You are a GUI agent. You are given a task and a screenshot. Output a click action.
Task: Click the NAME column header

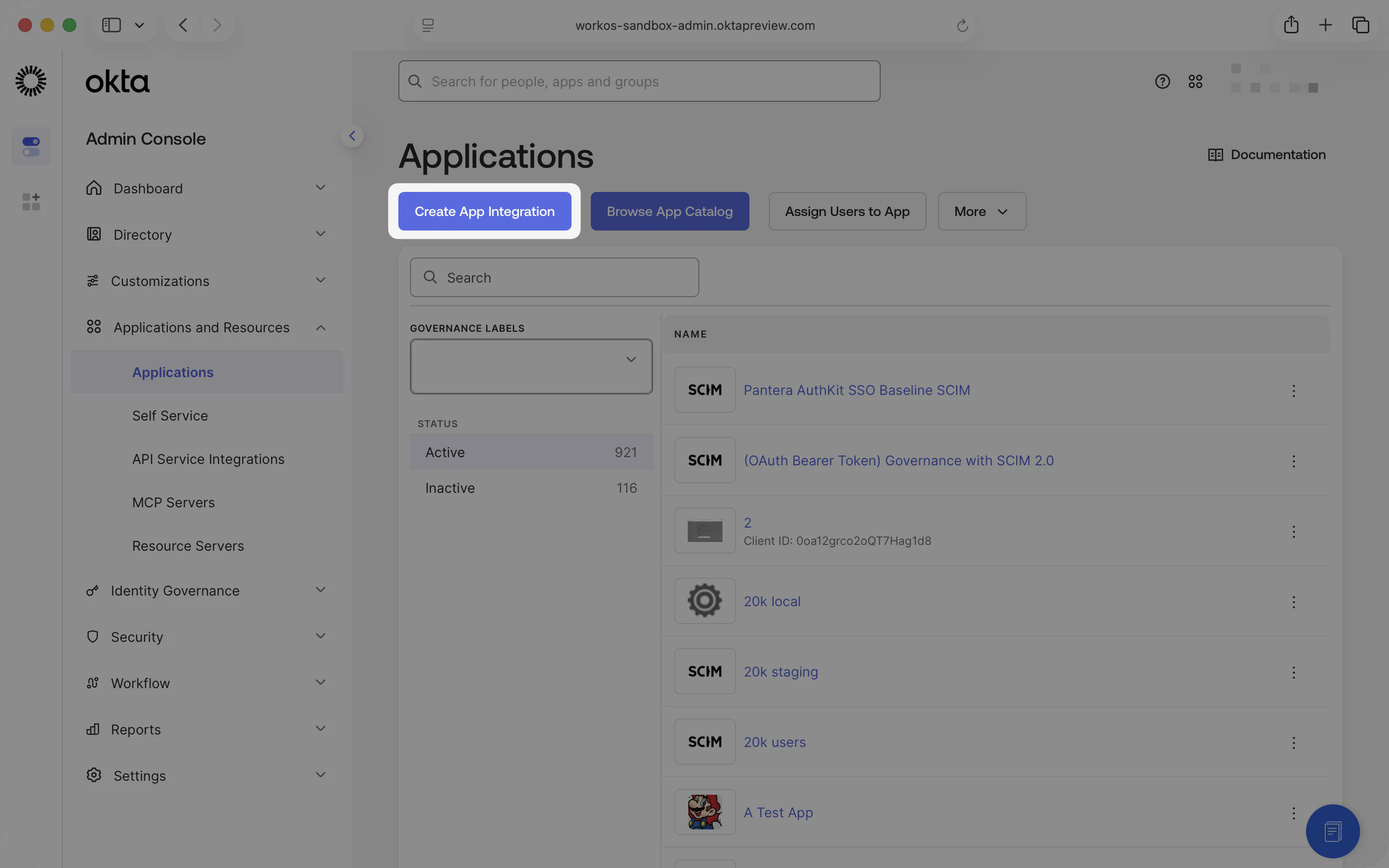[691, 334]
